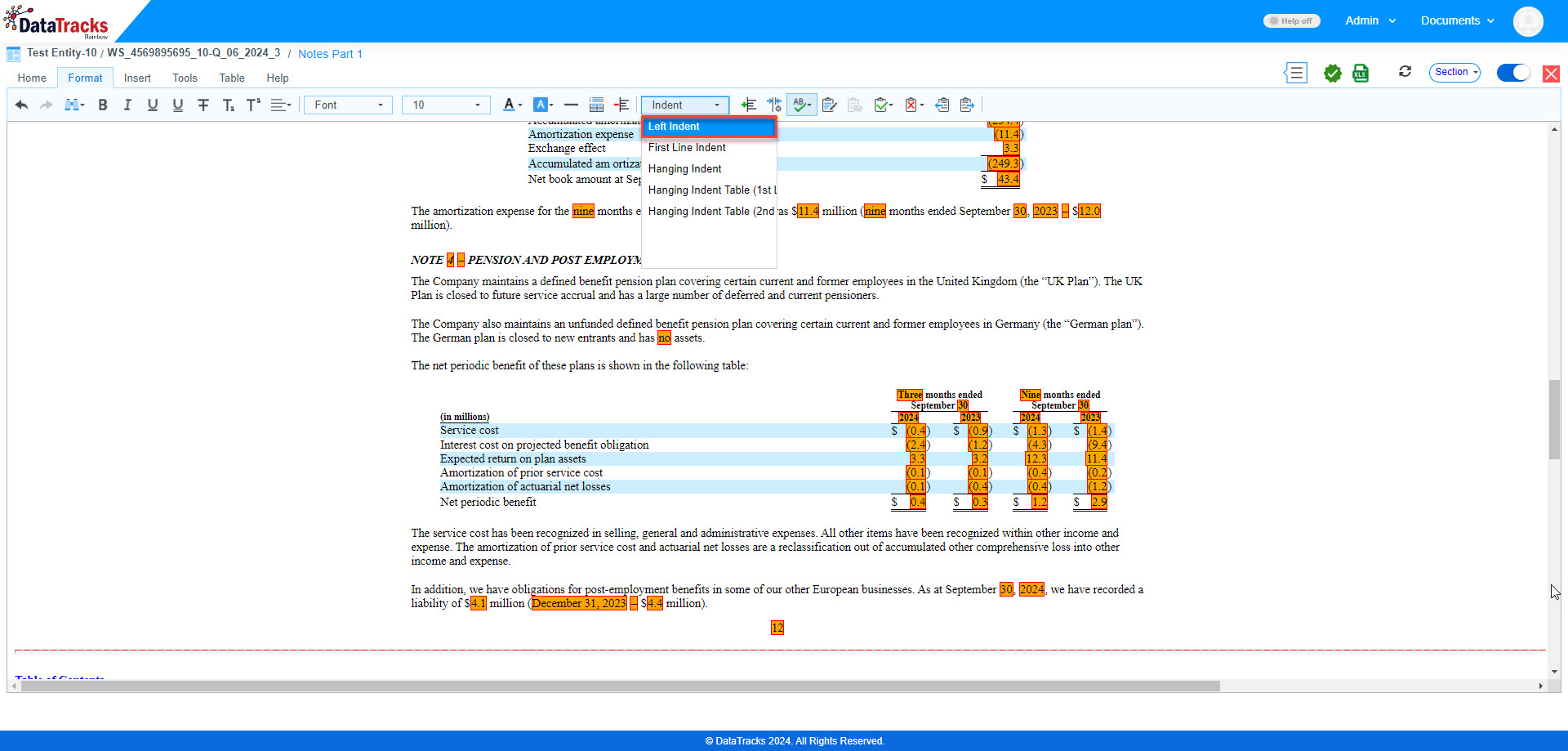Toggle italic formatting

[127, 105]
